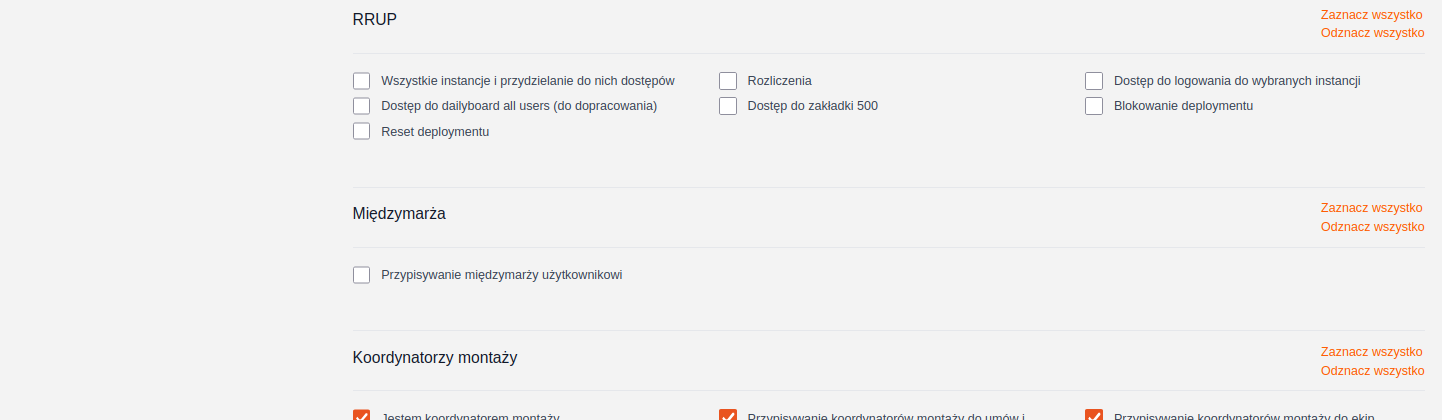Screen dimensions: 1442x420
Task: Click 'Zaznacz wszystko' in the RRUP section
Action: [x=1371, y=15]
